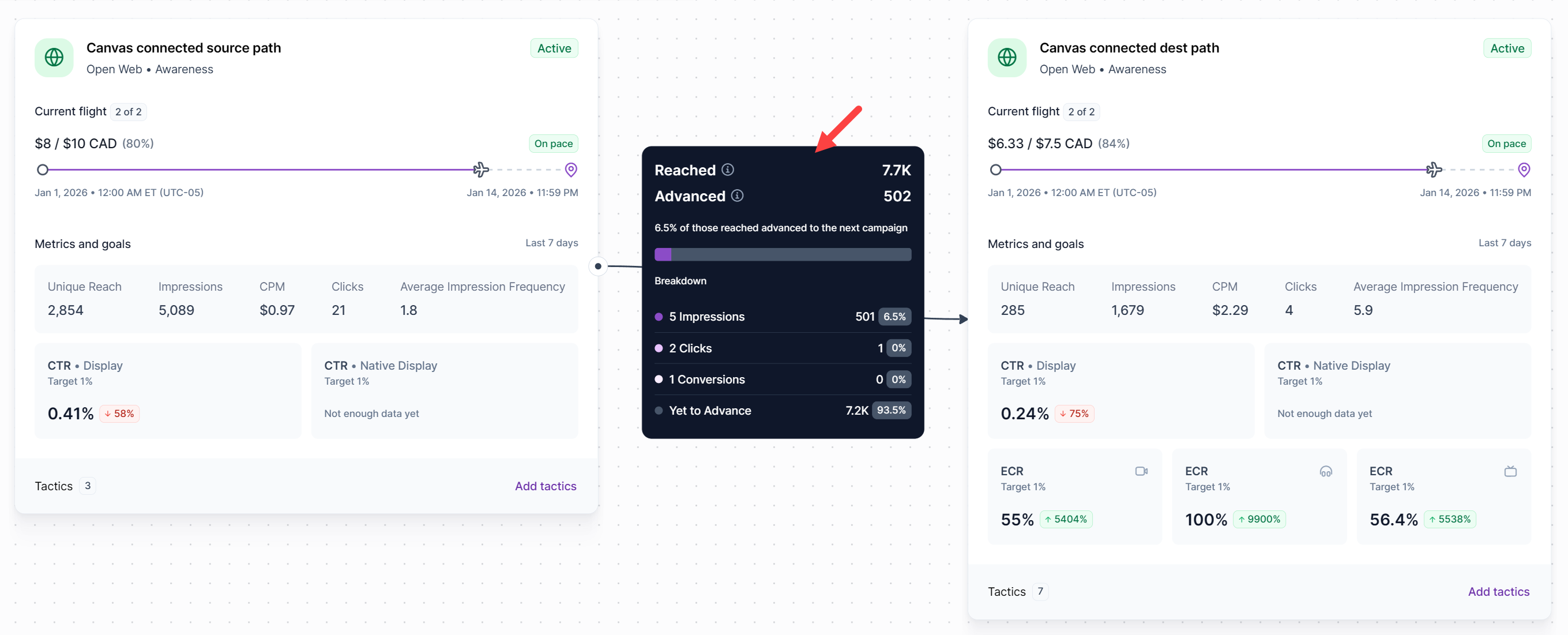The width and height of the screenshot is (1568, 635).
Task: Click the On pace badge on dest card
Action: tap(1506, 144)
